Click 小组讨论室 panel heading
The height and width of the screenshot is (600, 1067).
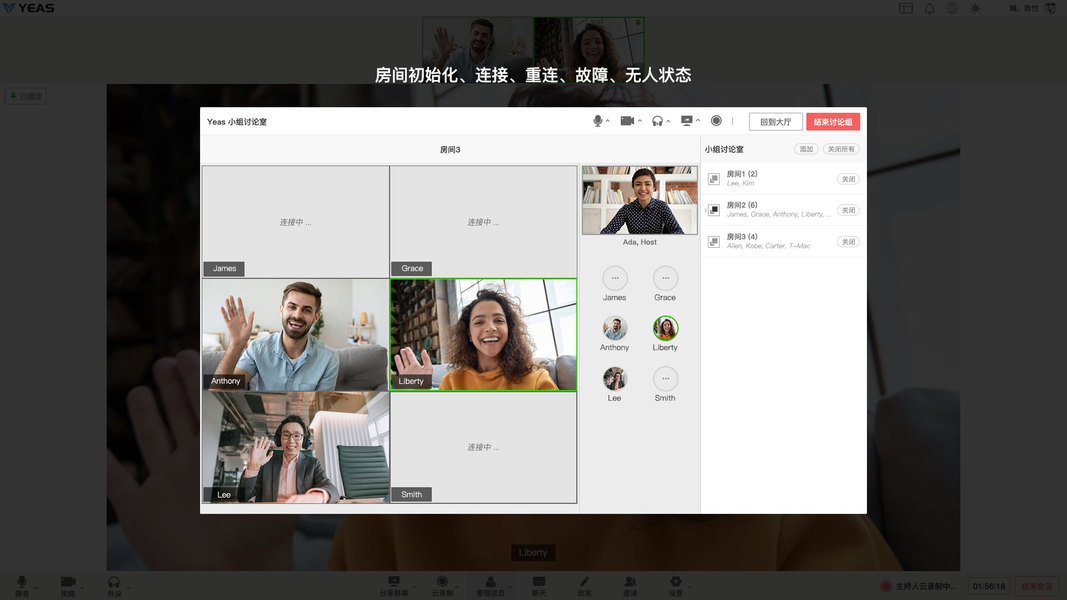click(724, 149)
